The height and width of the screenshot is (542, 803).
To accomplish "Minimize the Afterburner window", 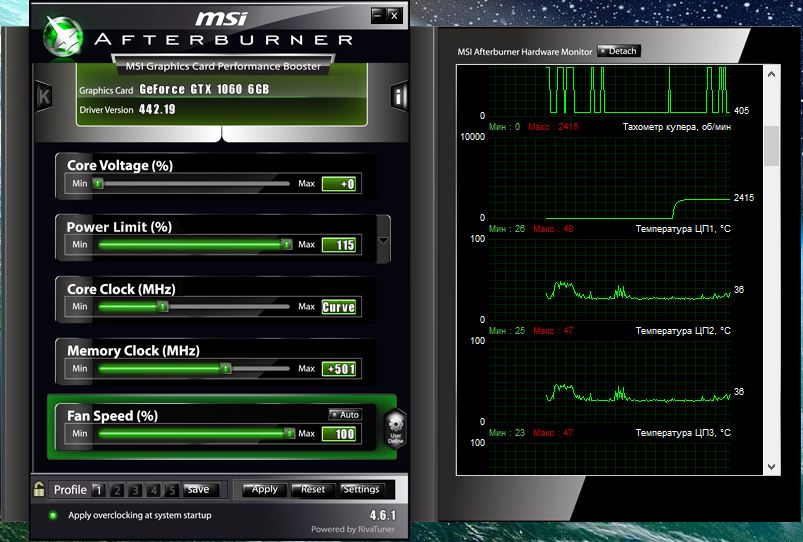I will [377, 15].
